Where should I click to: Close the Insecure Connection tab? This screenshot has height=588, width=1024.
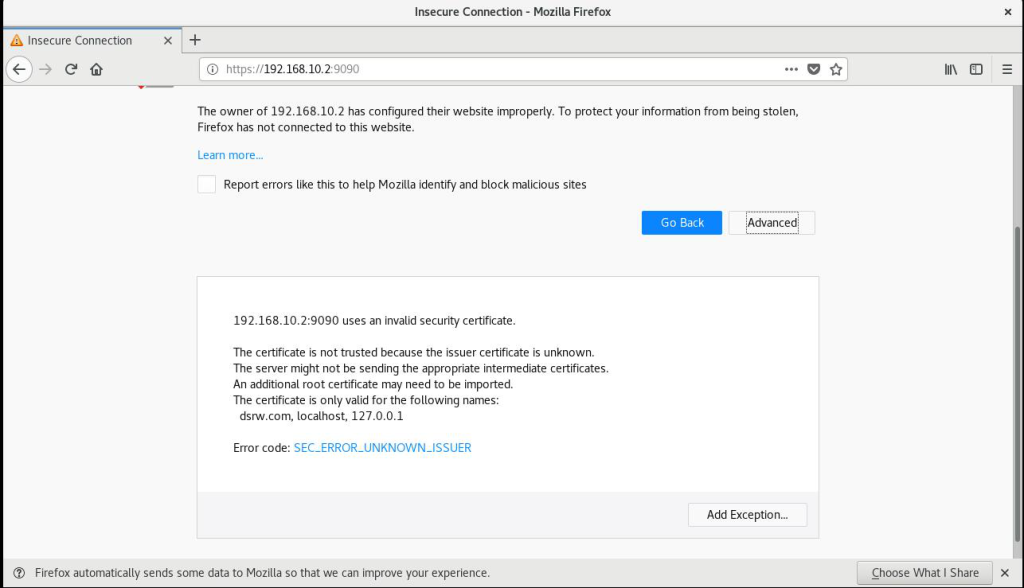click(x=168, y=41)
